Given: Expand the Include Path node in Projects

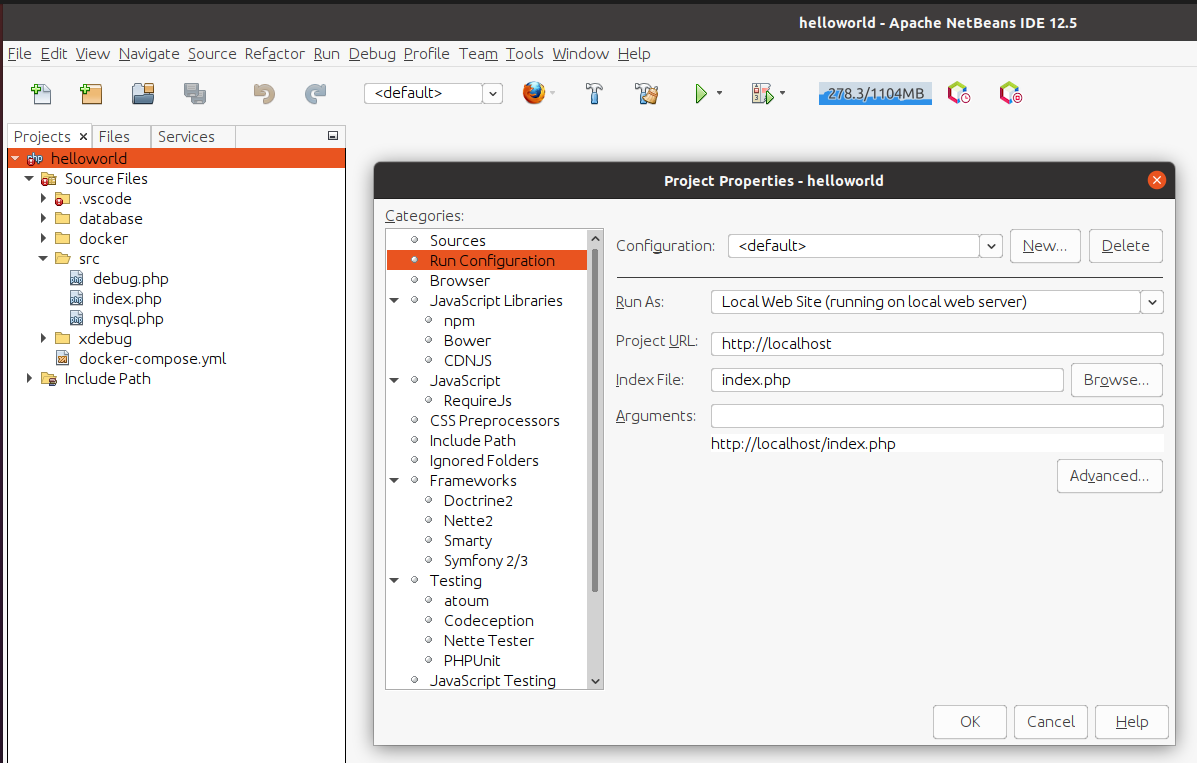Looking at the screenshot, I should click(29, 378).
